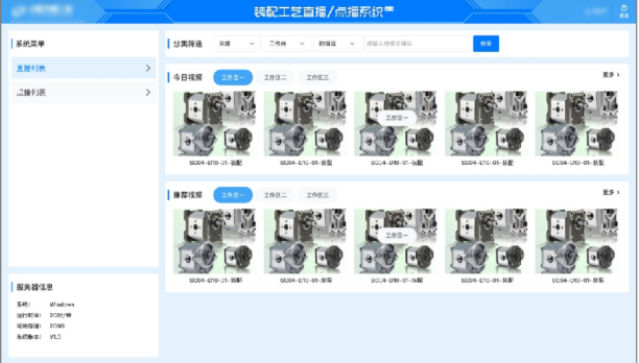639x363 pixels.
Task: Open the 点播列表 menu item
Action: (84, 92)
